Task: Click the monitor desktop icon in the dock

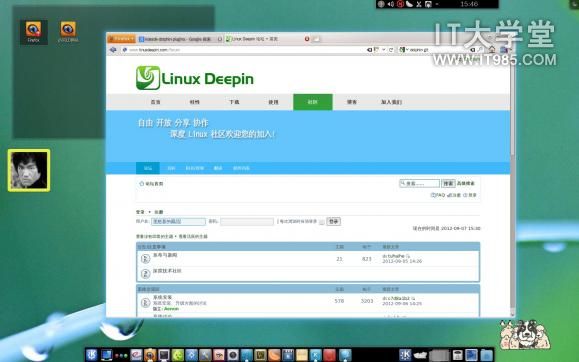Action: tap(106, 355)
